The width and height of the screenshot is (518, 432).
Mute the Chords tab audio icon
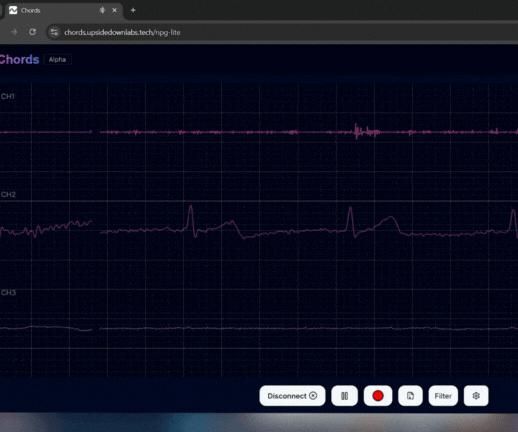click(102, 10)
